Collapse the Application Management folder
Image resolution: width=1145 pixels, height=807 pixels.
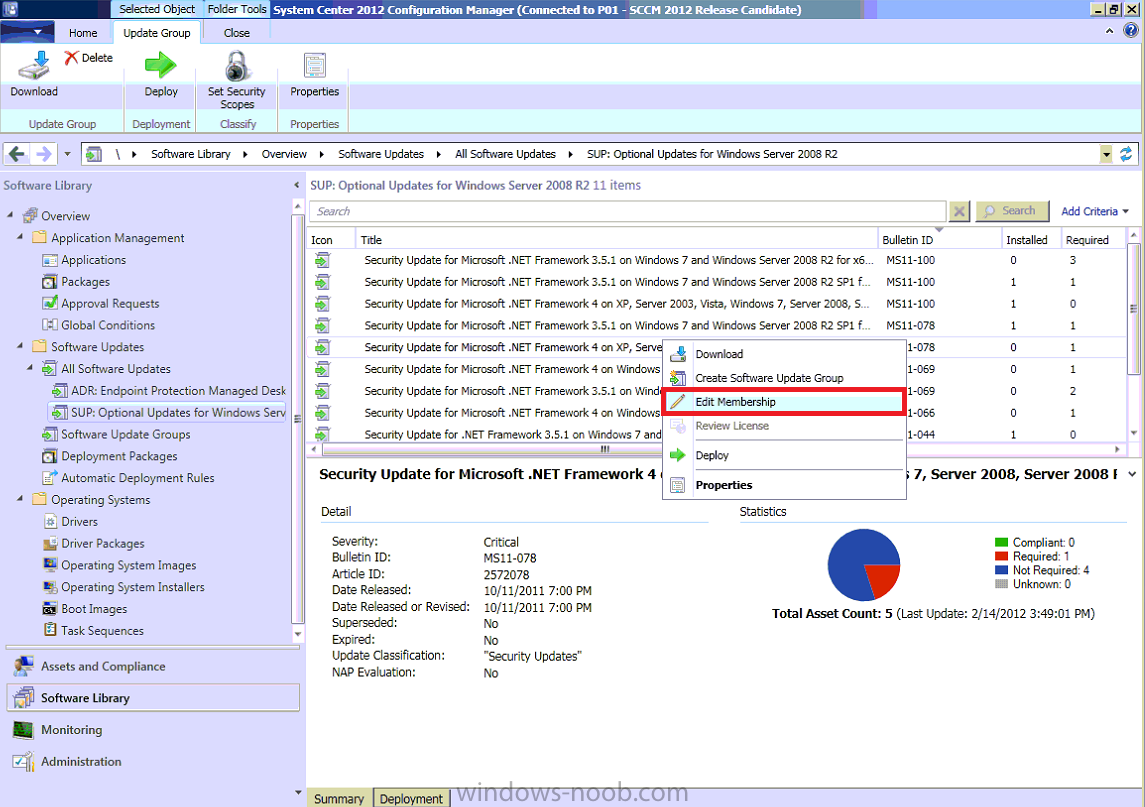pyautogui.click(x=20, y=237)
